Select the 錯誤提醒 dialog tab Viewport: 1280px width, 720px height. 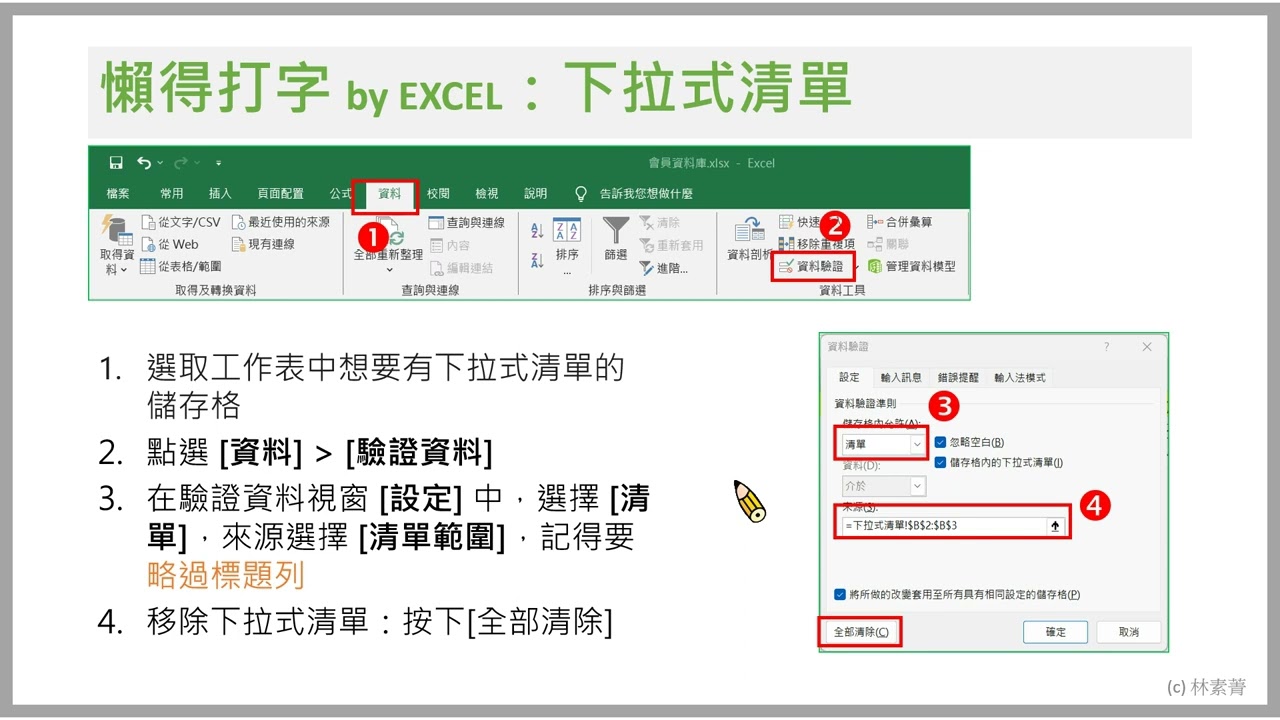point(958,377)
